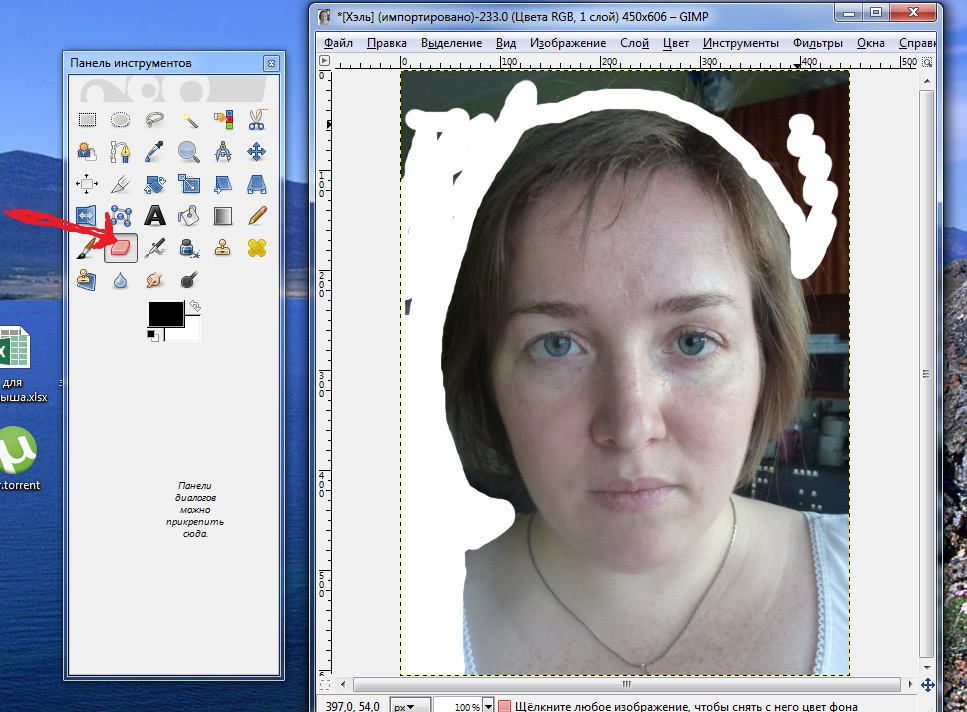The width and height of the screenshot is (967, 712).
Task: Select the Ink tool
Action: 189,248
